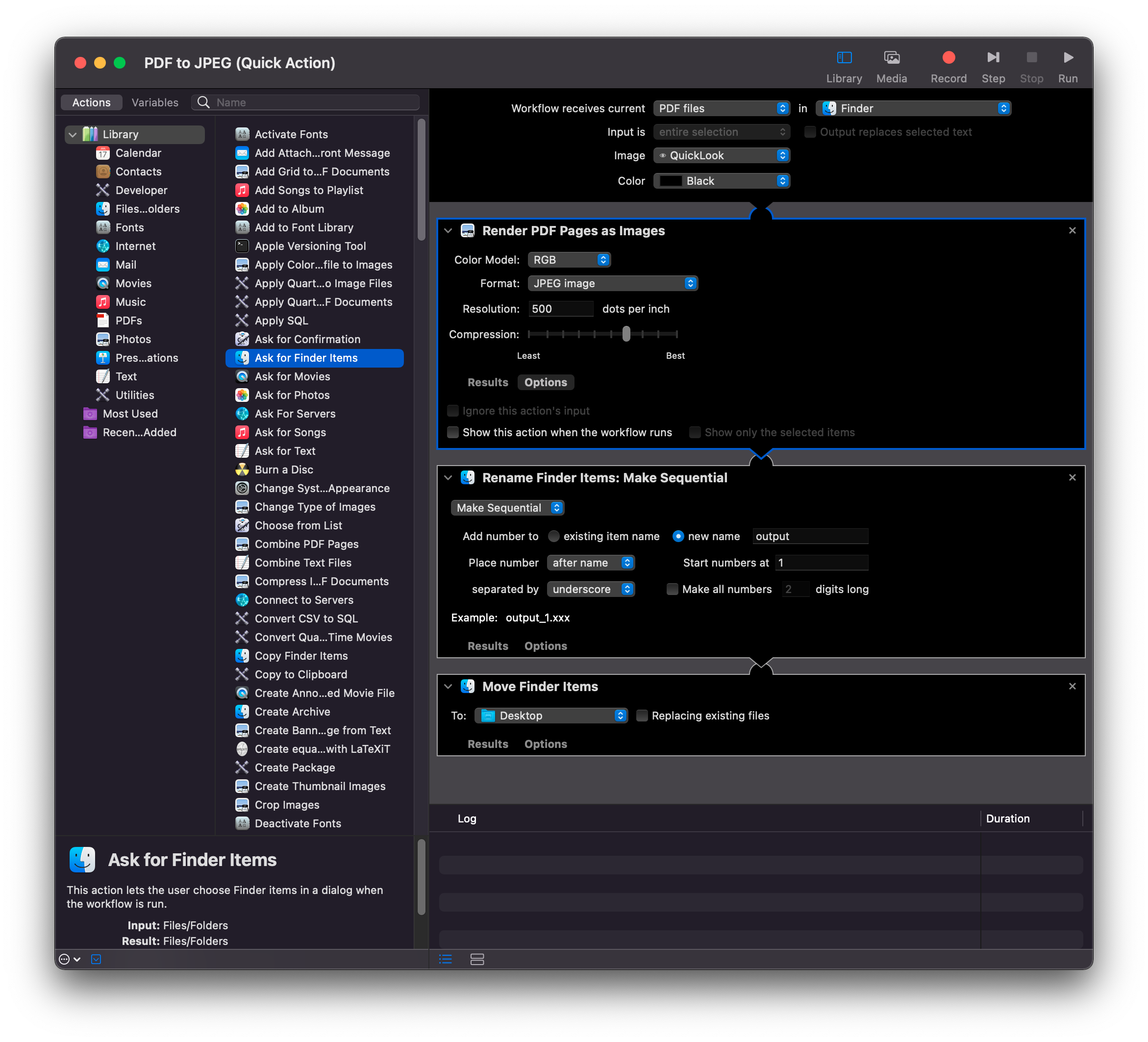This screenshot has height=1042, width=1148.
Task: Select PDFs category
Action: tap(129, 321)
